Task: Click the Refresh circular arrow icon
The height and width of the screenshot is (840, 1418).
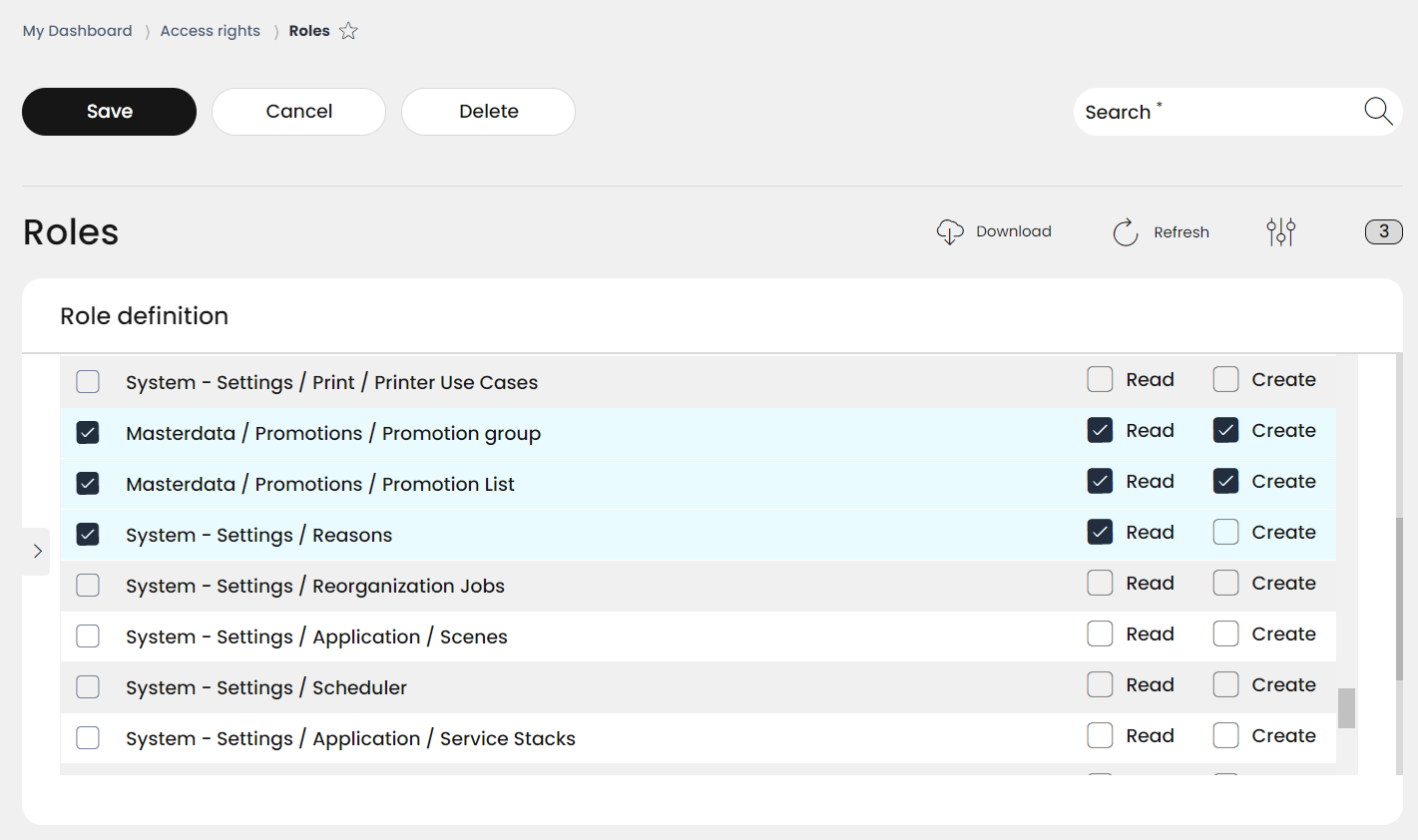Action: point(1126,232)
